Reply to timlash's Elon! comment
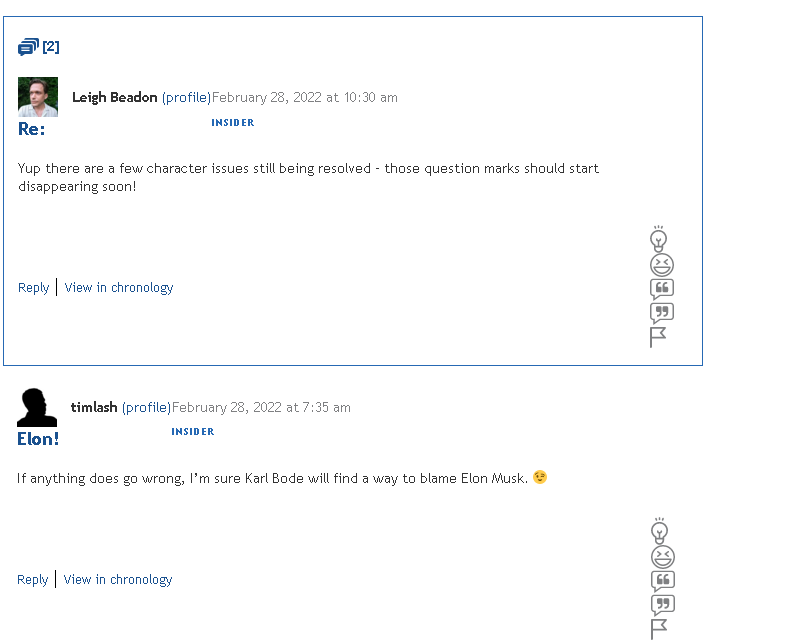Viewport: 792px width, 641px height. 32,580
